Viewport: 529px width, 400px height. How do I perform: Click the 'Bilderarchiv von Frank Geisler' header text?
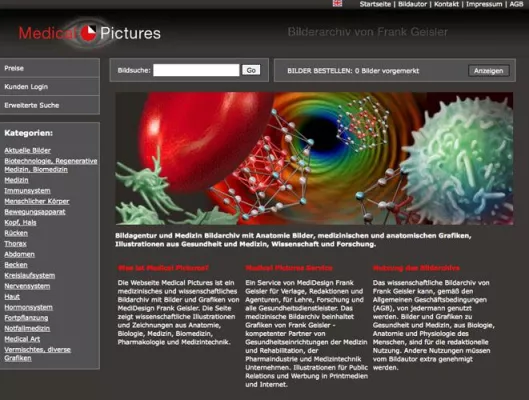(368, 32)
